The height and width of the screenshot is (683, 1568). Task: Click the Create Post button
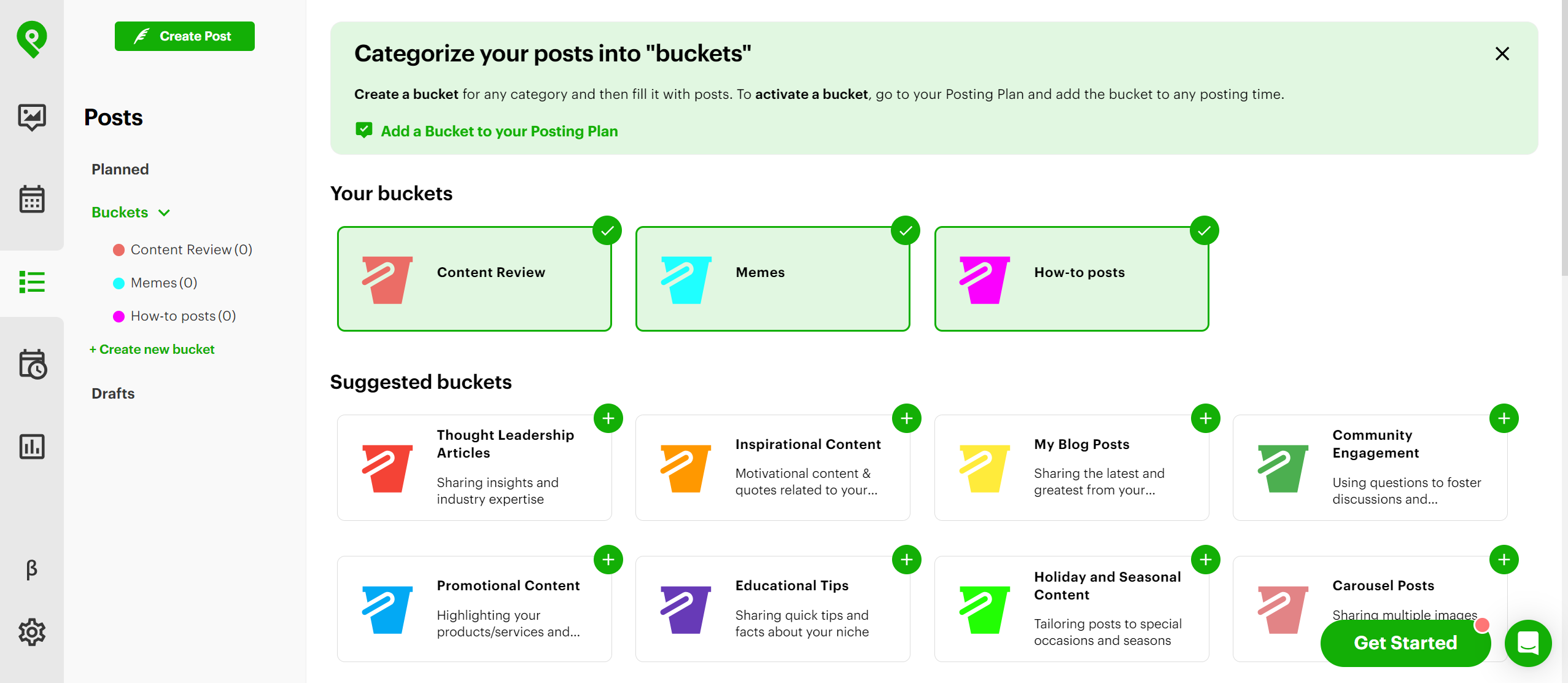coord(184,36)
